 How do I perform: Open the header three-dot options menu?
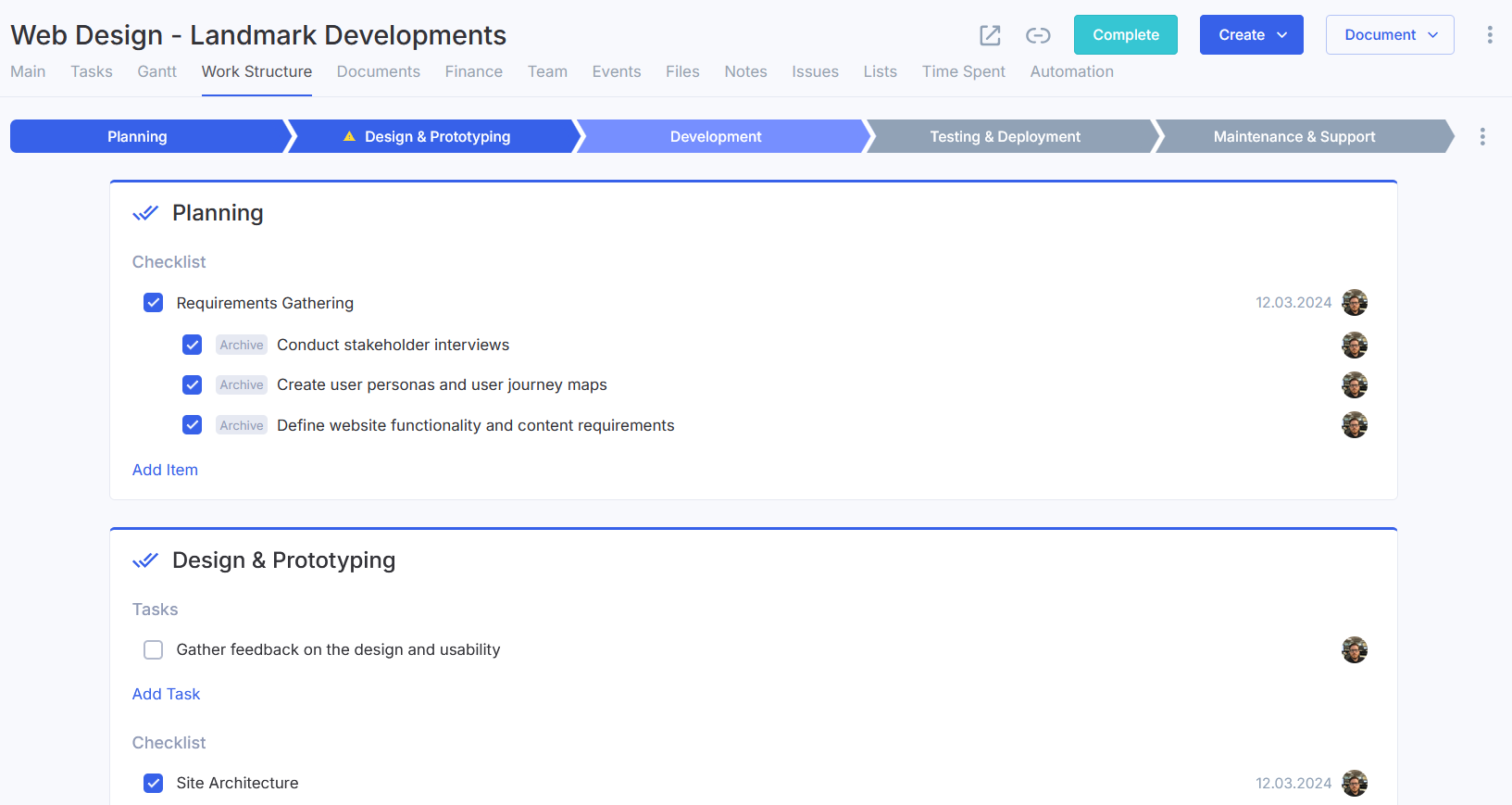point(1489,35)
